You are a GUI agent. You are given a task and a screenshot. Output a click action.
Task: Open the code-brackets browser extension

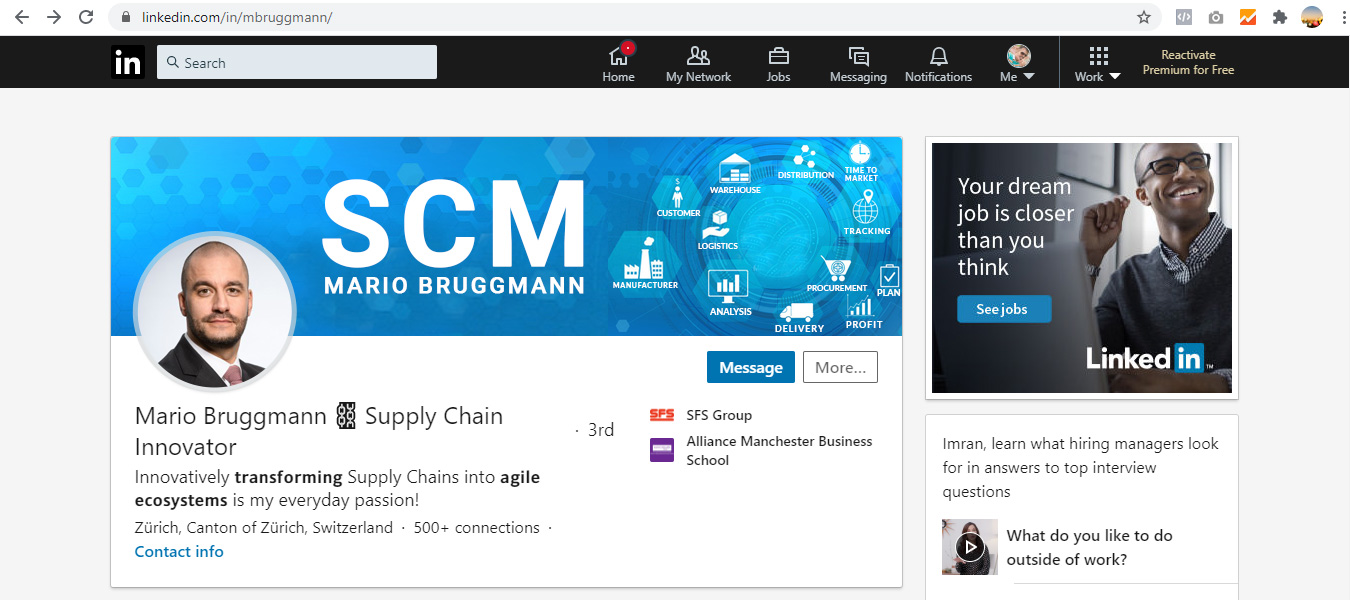pos(1184,17)
